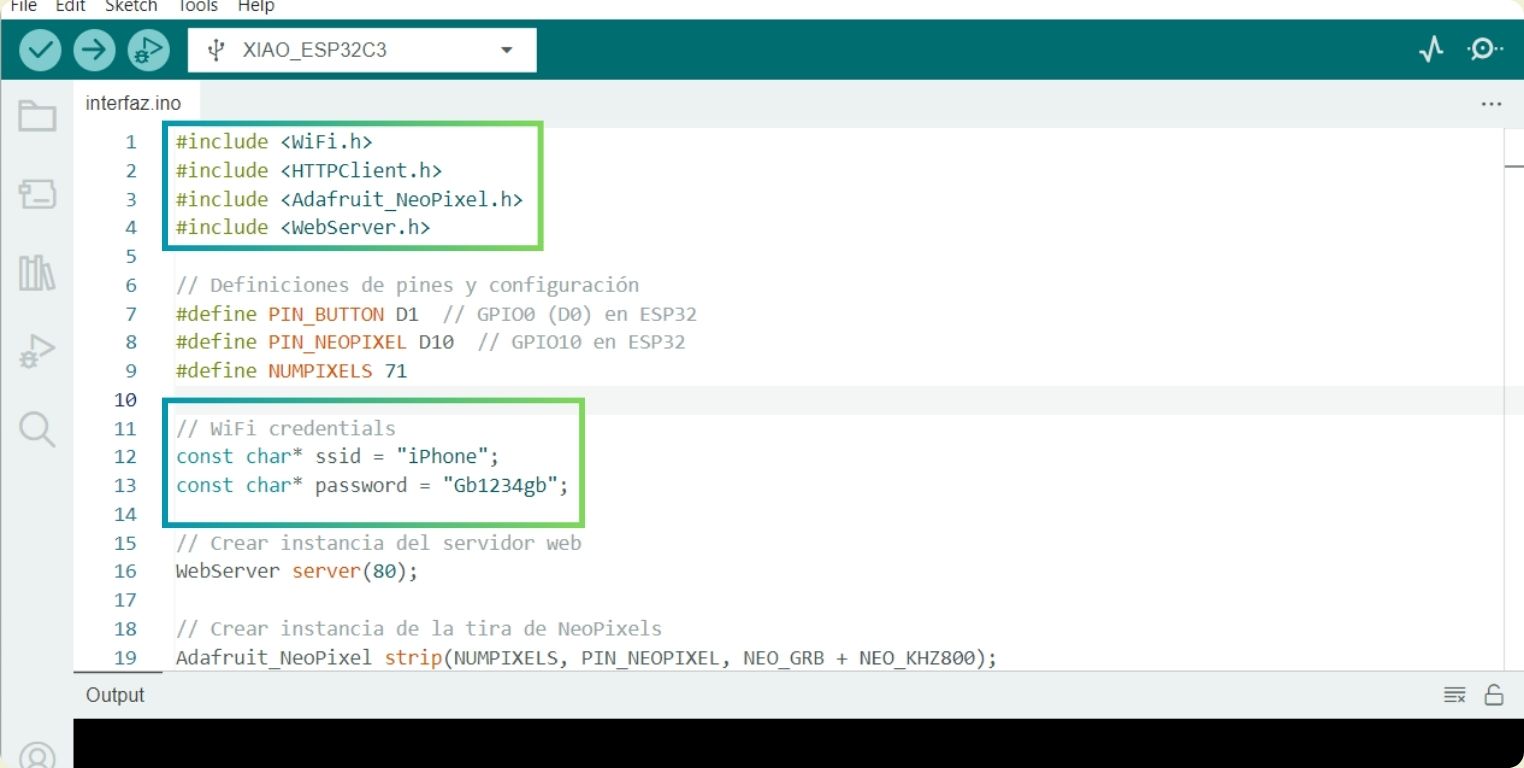Click the black output console area
Screen dimensions: 1524x768
tap(798, 743)
